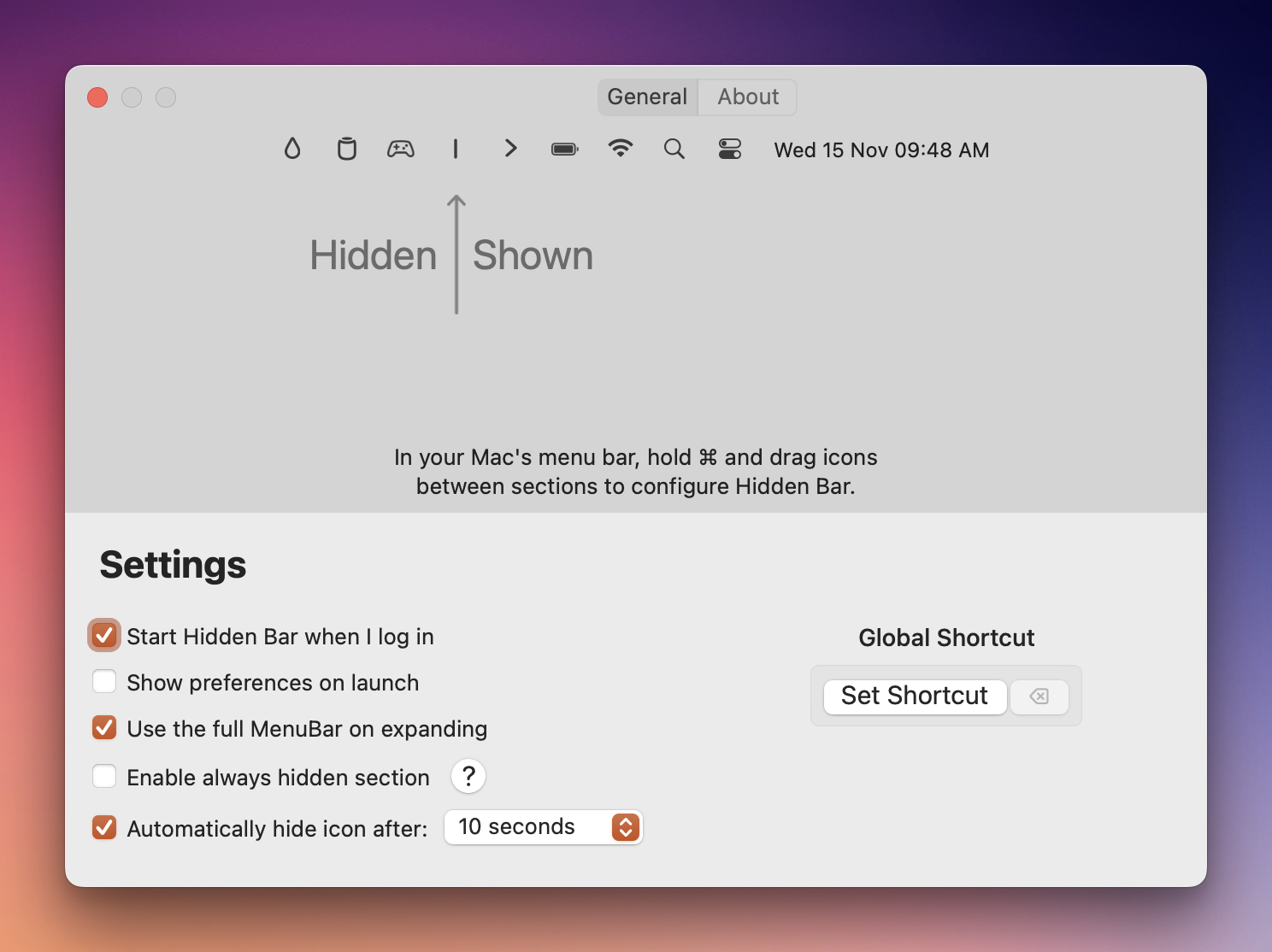Open the About tab

coord(748,97)
